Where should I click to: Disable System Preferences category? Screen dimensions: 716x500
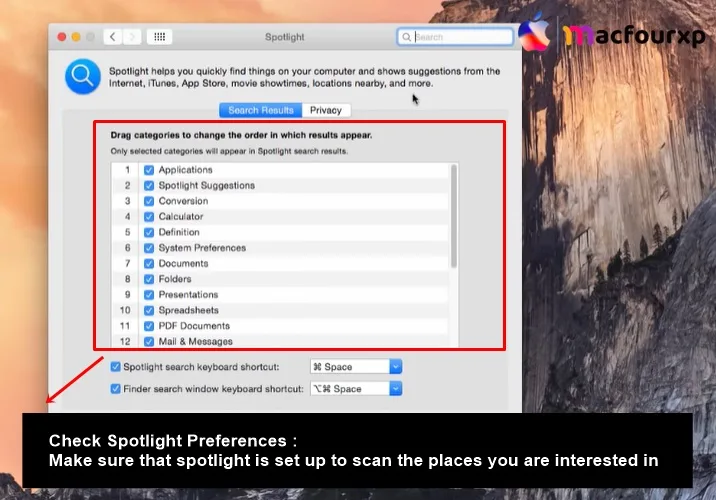149,248
